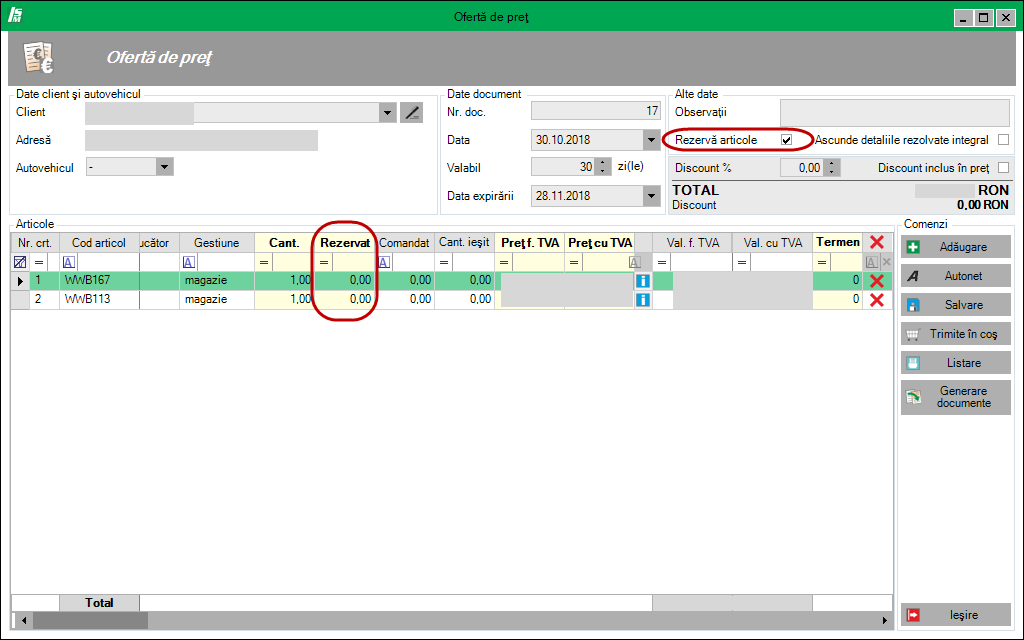Click red X in Articole header column
Image resolution: width=1024 pixels, height=640 pixels.
pos(877,242)
